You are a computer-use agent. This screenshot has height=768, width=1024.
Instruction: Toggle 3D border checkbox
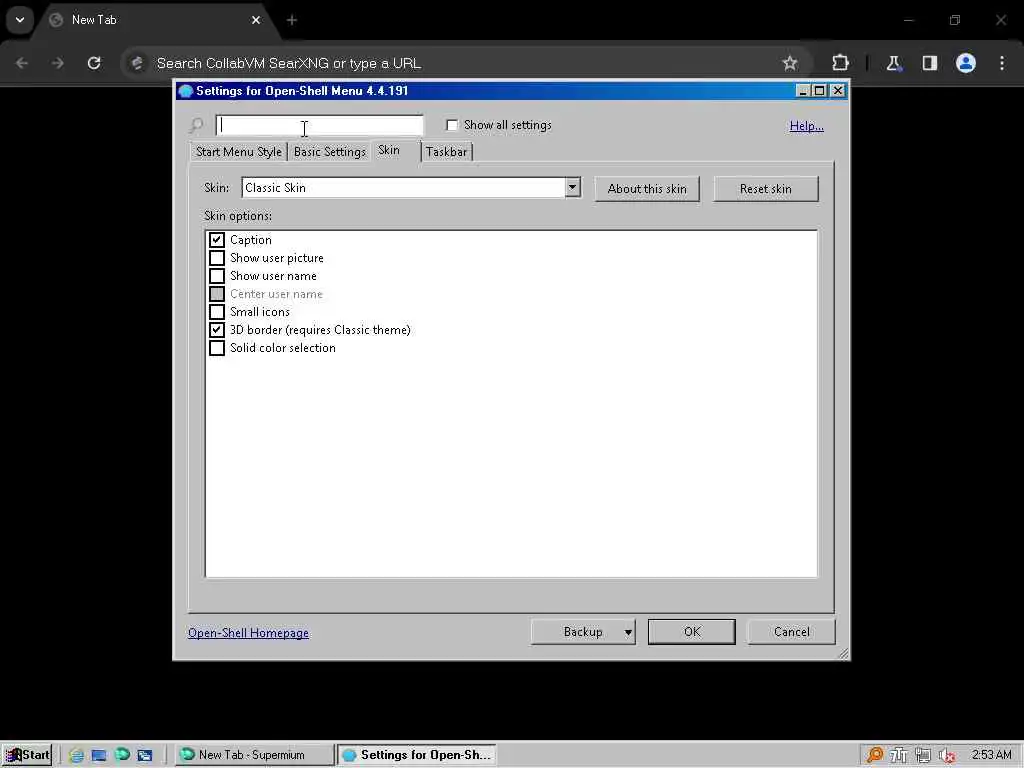[x=217, y=330]
